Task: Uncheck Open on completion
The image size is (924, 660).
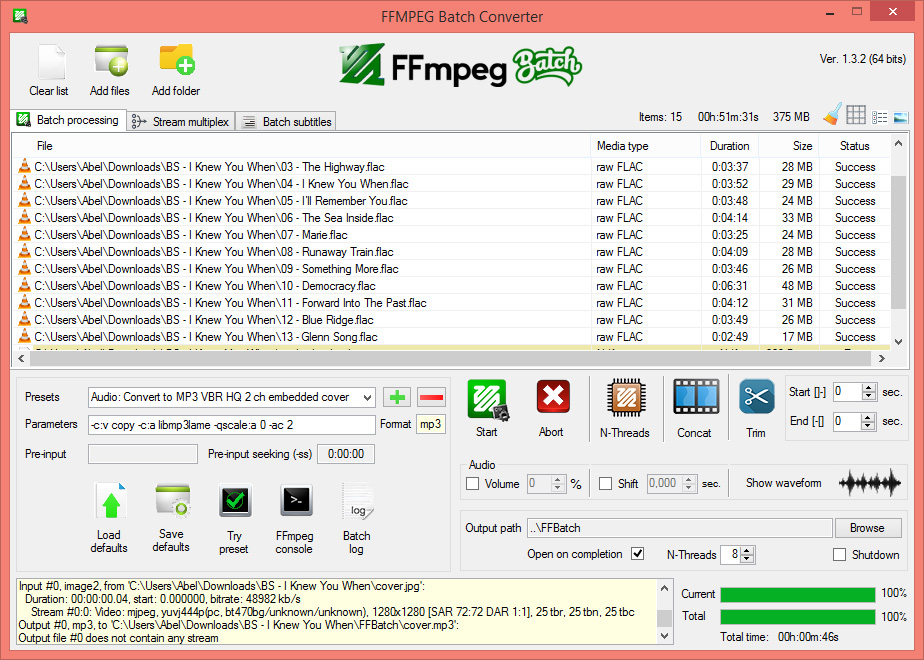Action: (x=638, y=554)
